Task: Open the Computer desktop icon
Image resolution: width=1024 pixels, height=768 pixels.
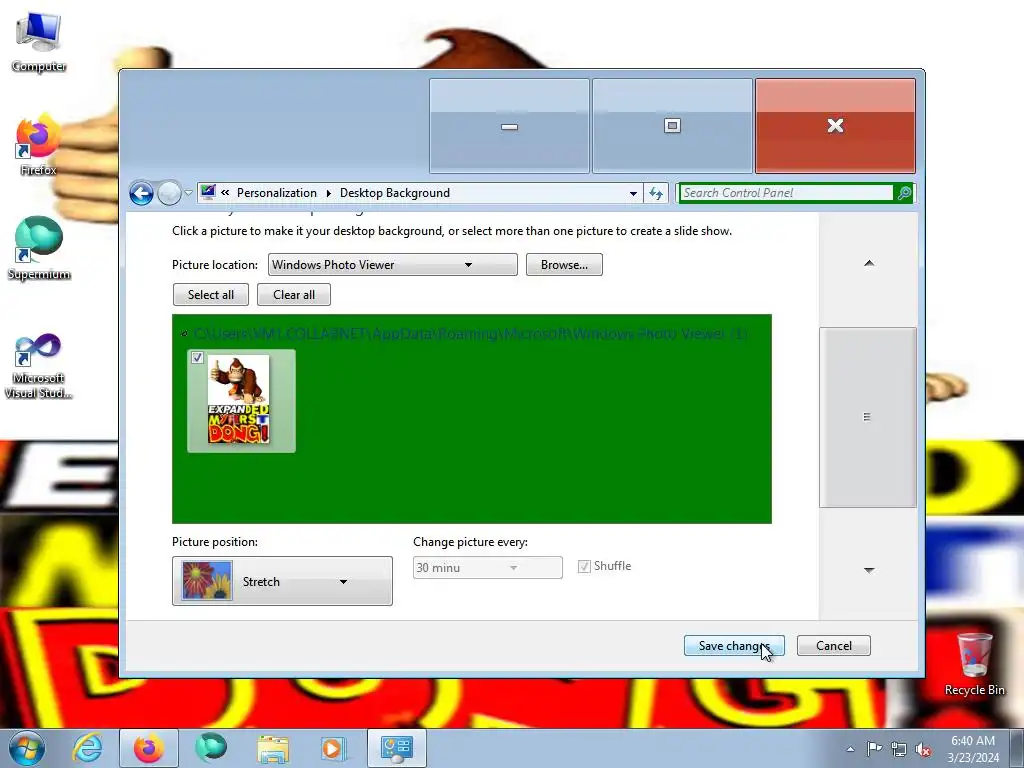Action: coord(39,42)
